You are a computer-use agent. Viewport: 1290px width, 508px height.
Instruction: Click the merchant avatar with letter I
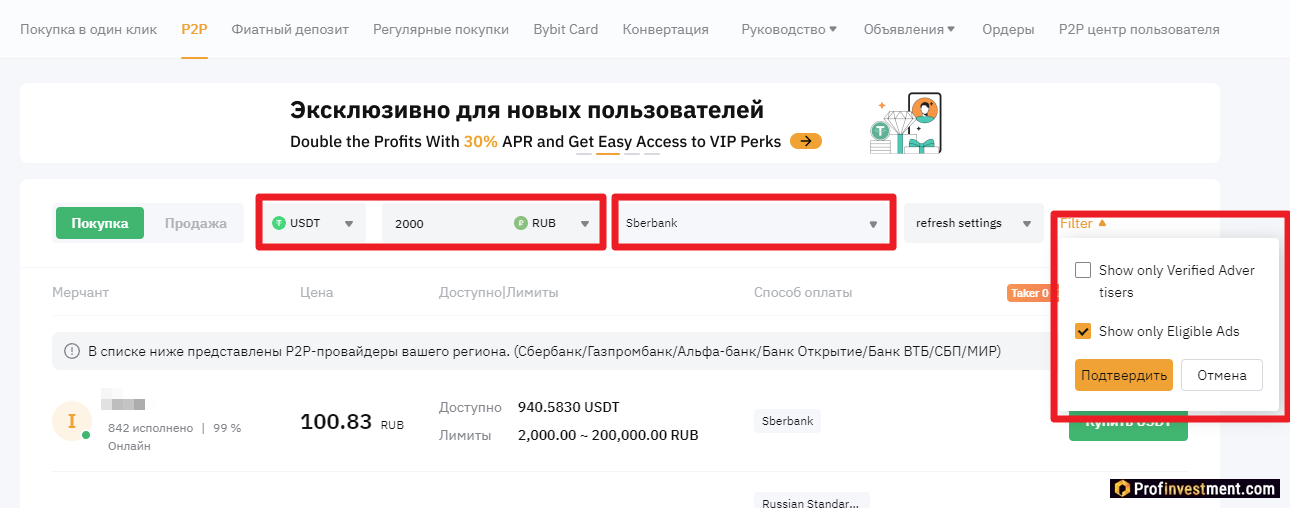71,421
